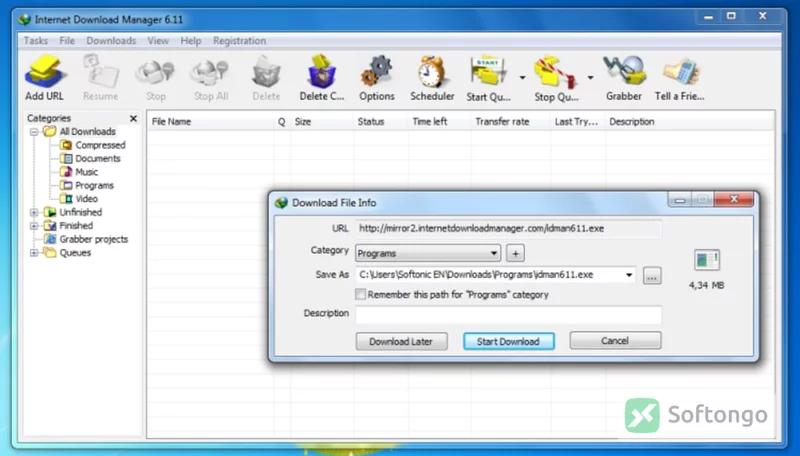Select the Programs category in tree
This screenshot has height=456, width=800.
point(87,185)
